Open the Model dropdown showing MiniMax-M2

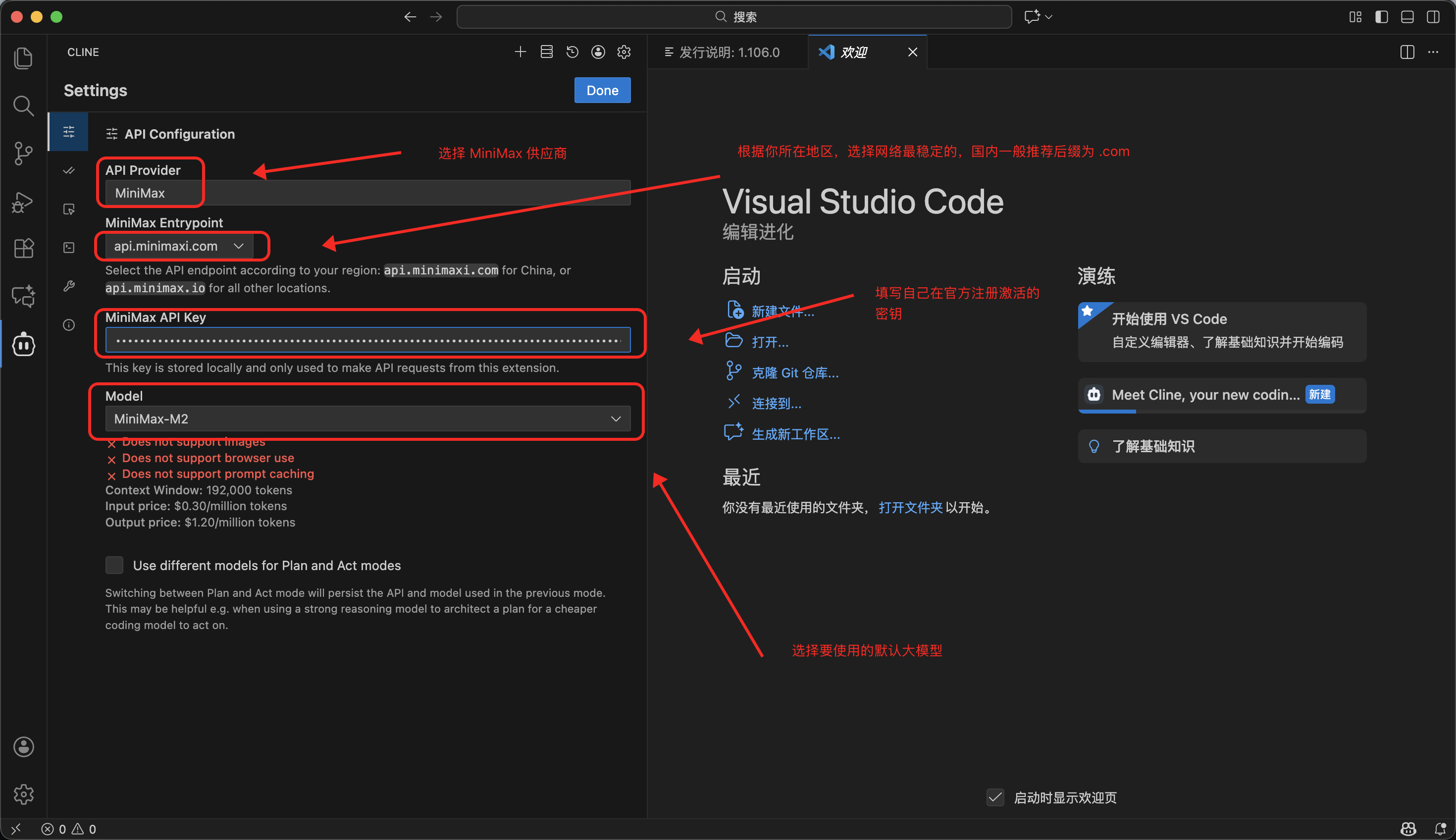(x=367, y=419)
